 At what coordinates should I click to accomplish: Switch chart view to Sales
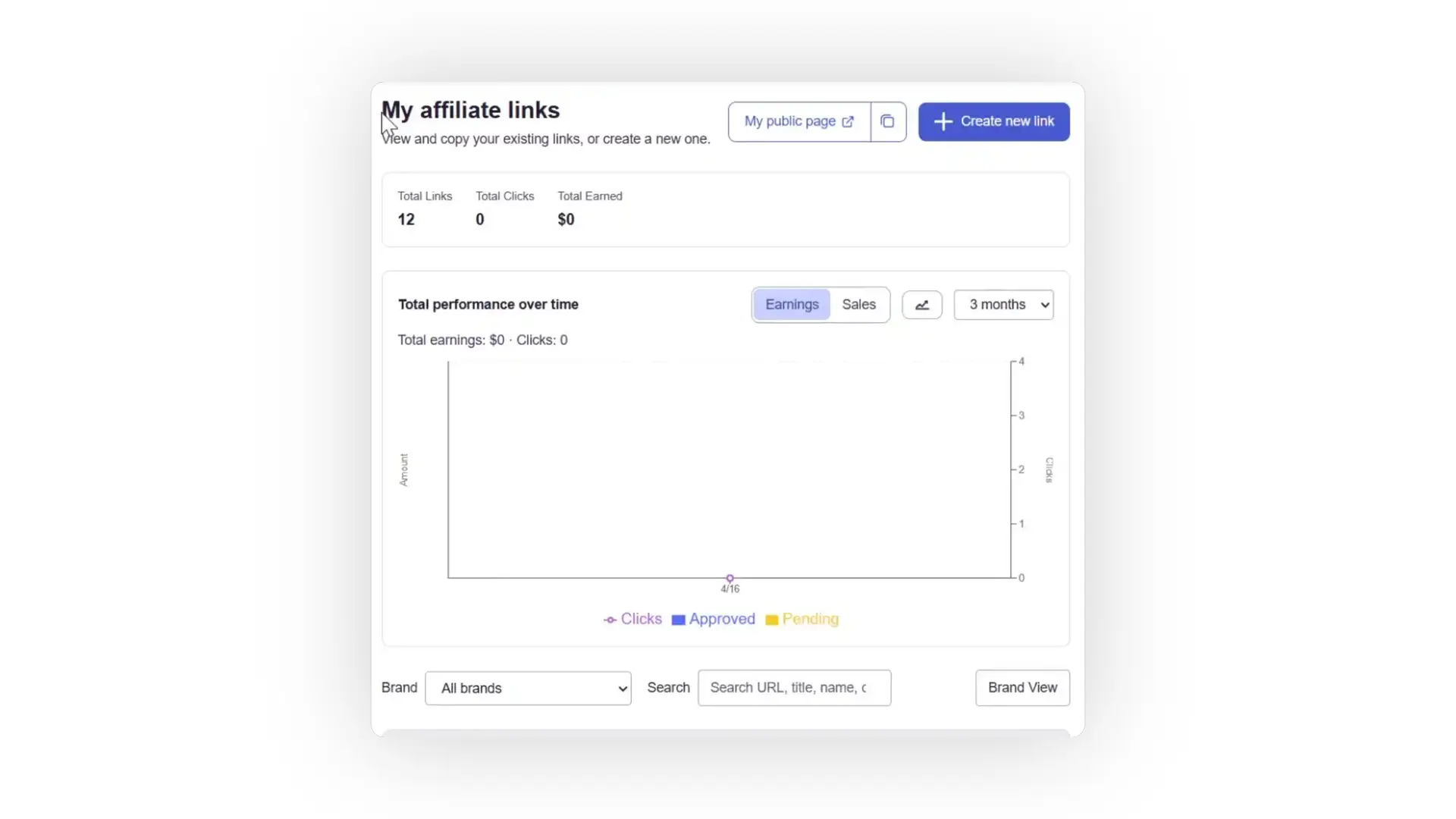tap(858, 304)
